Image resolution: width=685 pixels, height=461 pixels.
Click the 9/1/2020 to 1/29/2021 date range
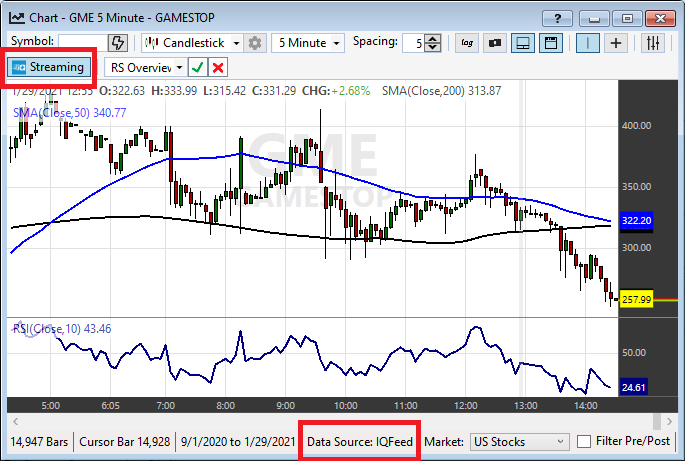pyautogui.click(x=238, y=442)
